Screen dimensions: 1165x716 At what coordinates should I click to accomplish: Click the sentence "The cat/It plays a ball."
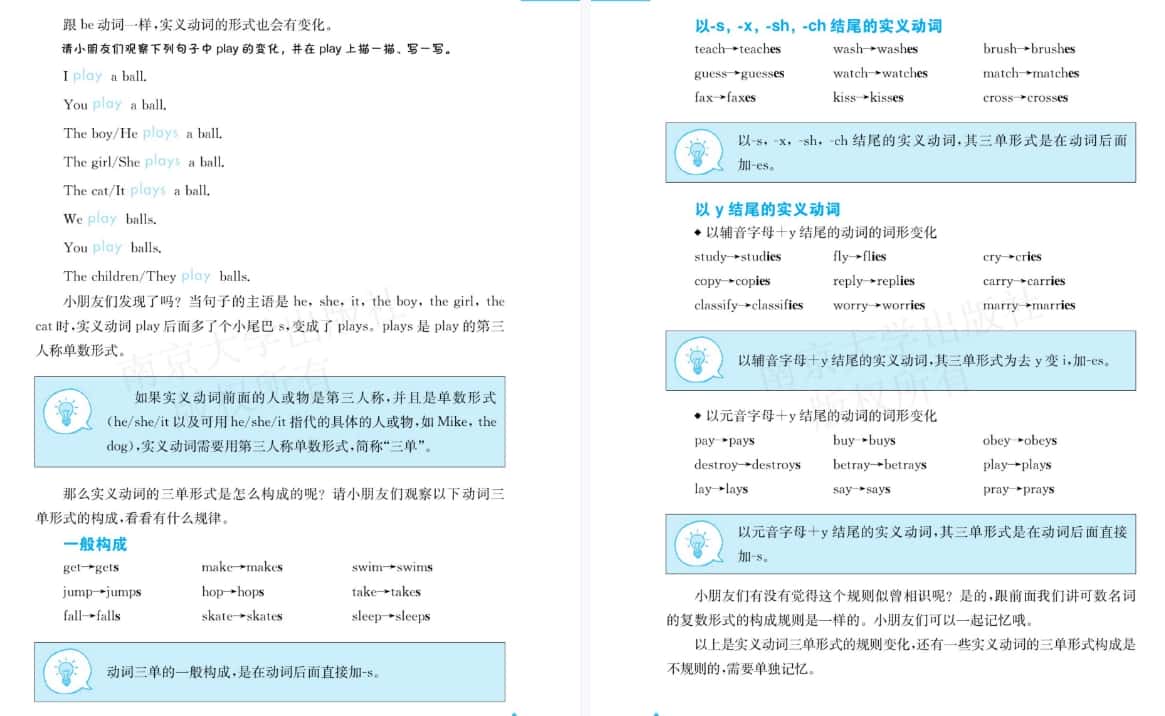pyautogui.click(x=137, y=191)
